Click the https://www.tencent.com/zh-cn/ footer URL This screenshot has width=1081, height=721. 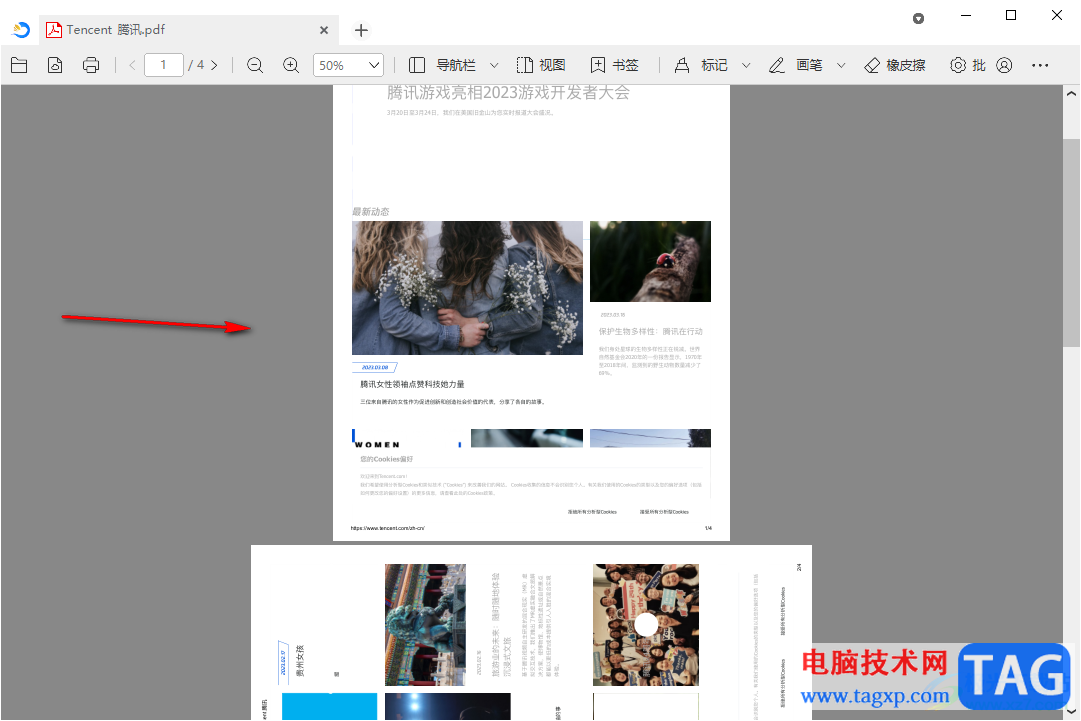(387, 528)
